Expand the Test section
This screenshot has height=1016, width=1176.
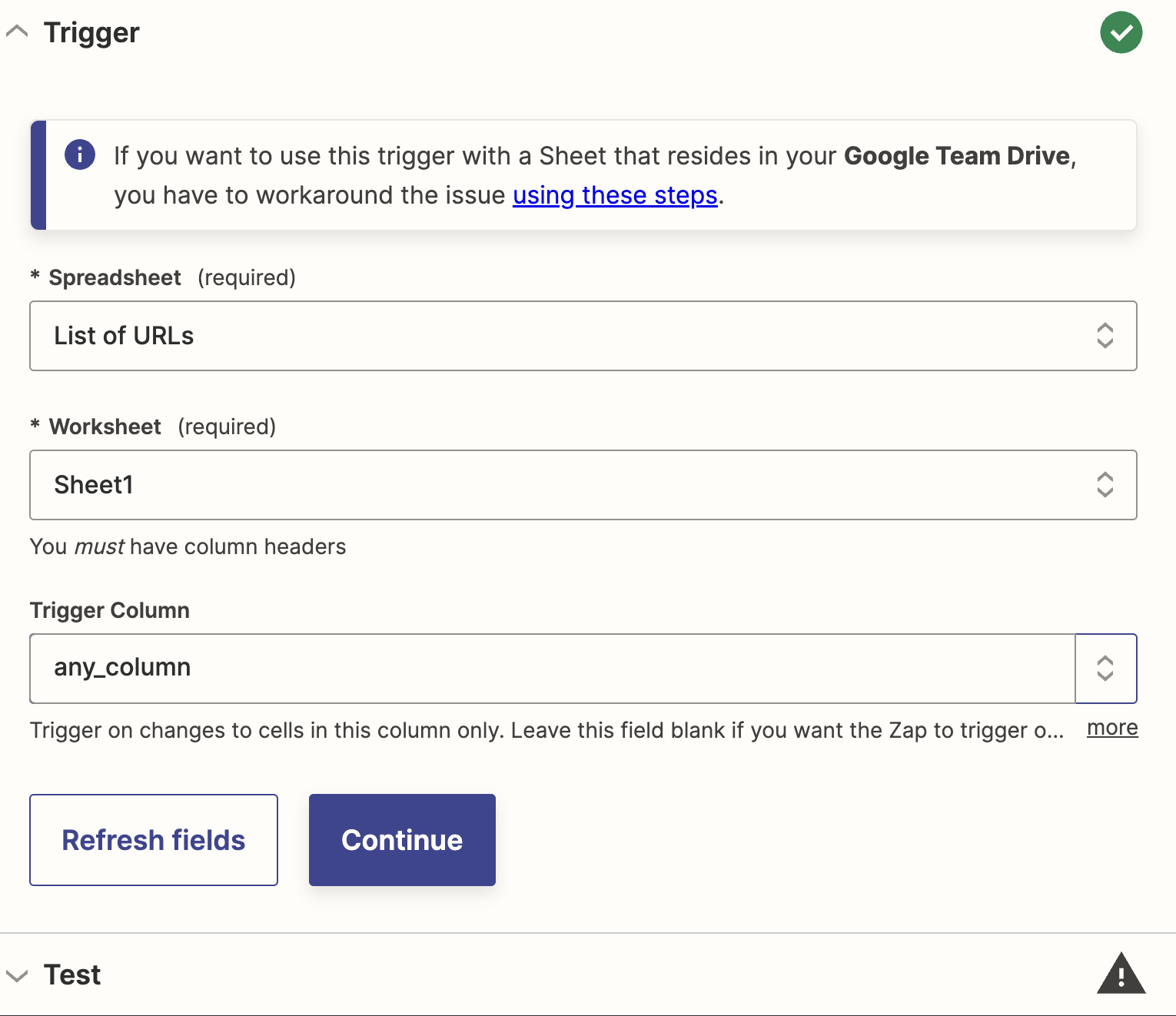click(x=18, y=974)
